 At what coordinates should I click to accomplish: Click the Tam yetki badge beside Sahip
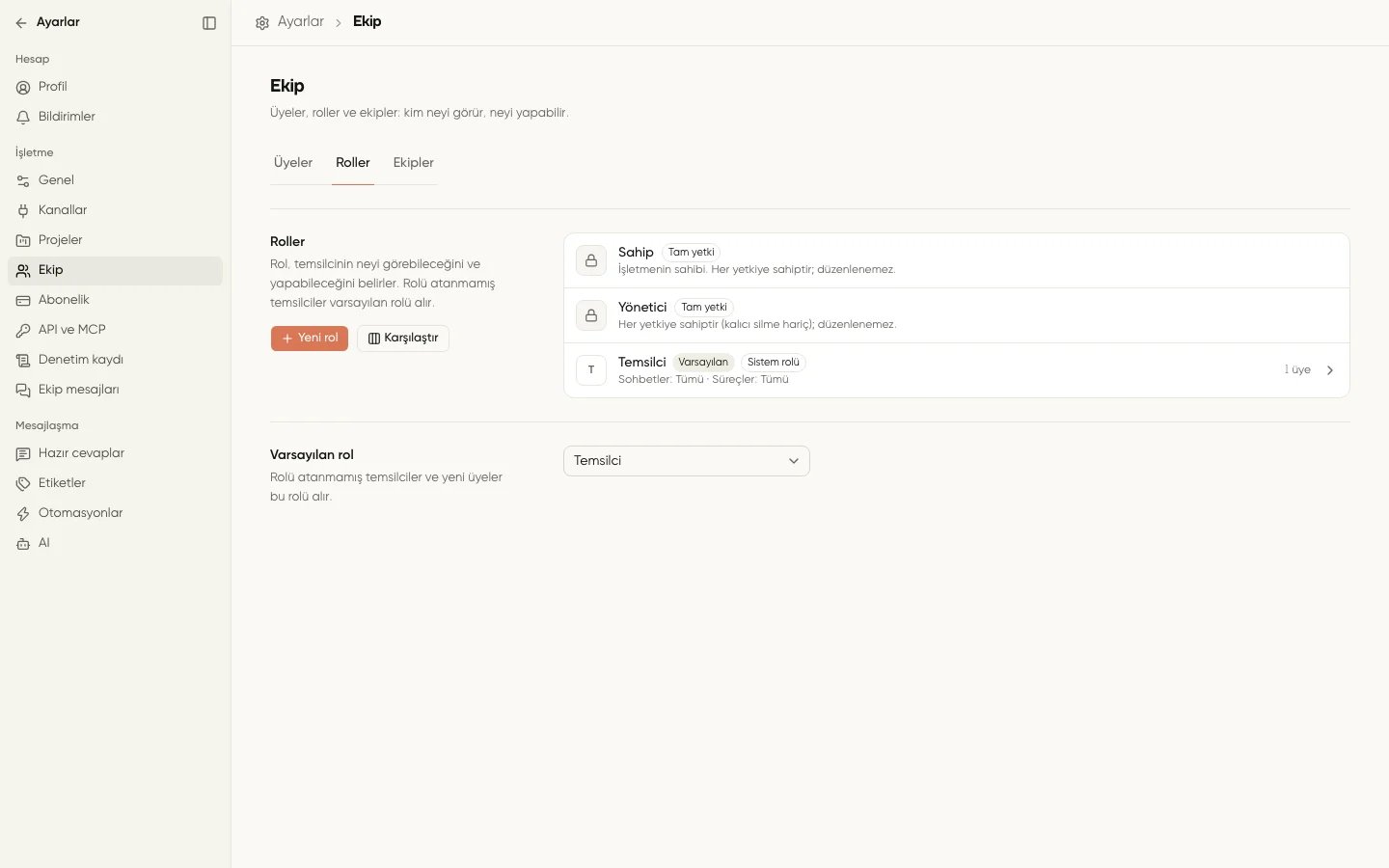(692, 253)
